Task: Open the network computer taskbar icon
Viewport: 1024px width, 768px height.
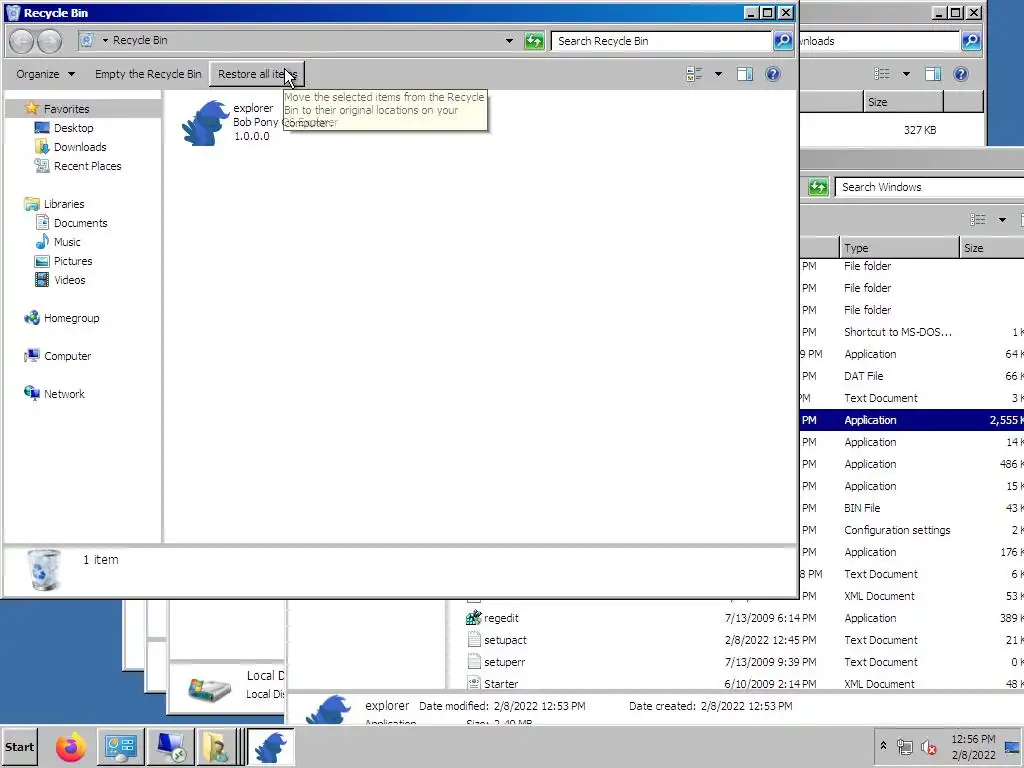Action: click(170, 747)
